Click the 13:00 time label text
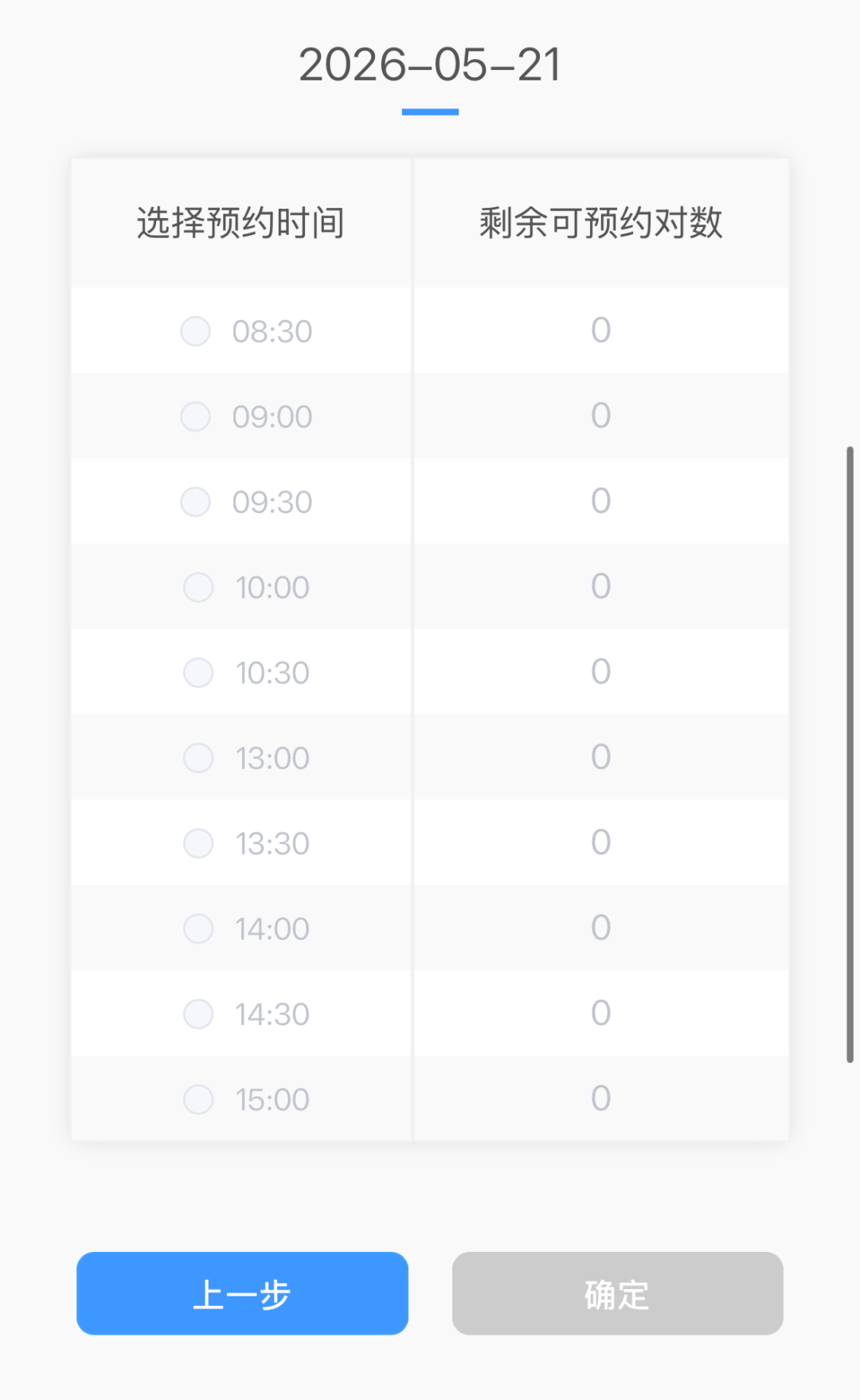Image resolution: width=860 pixels, height=1400 pixels. click(272, 758)
